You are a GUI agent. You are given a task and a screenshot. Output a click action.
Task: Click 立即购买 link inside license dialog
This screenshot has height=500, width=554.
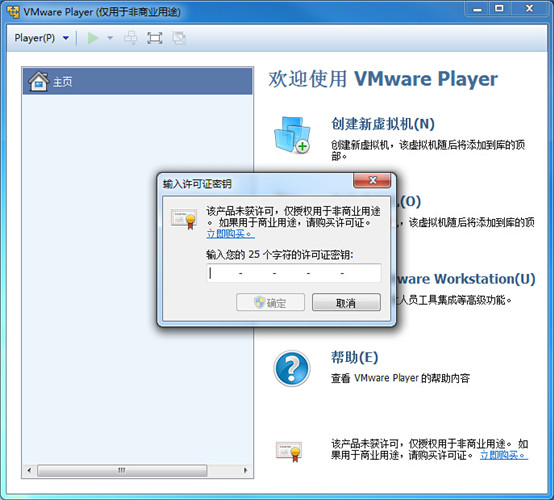coord(230,234)
